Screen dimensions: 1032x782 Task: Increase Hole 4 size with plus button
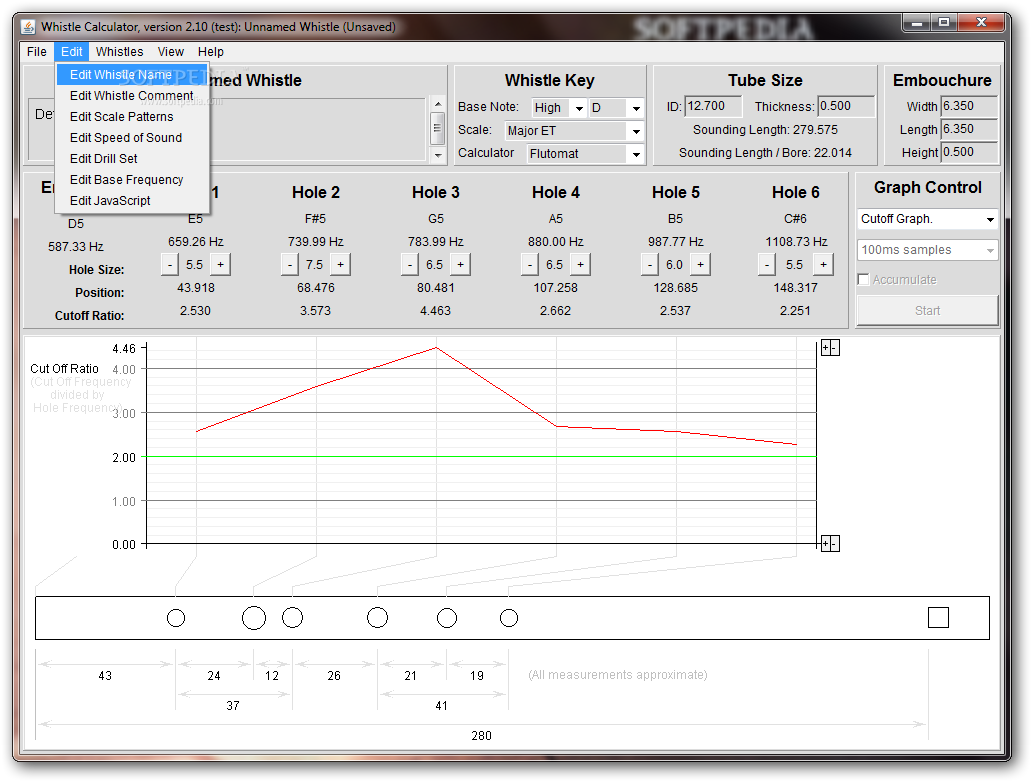[x=580, y=265]
